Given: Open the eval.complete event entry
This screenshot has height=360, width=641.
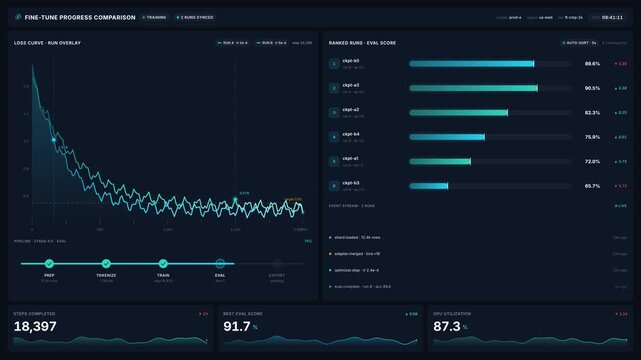Looking at the screenshot, I should (478, 286).
